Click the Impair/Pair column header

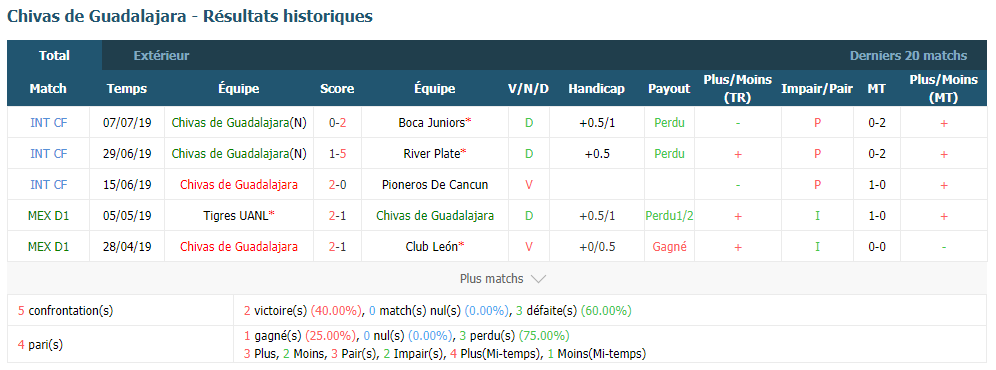pyautogui.click(x=817, y=89)
